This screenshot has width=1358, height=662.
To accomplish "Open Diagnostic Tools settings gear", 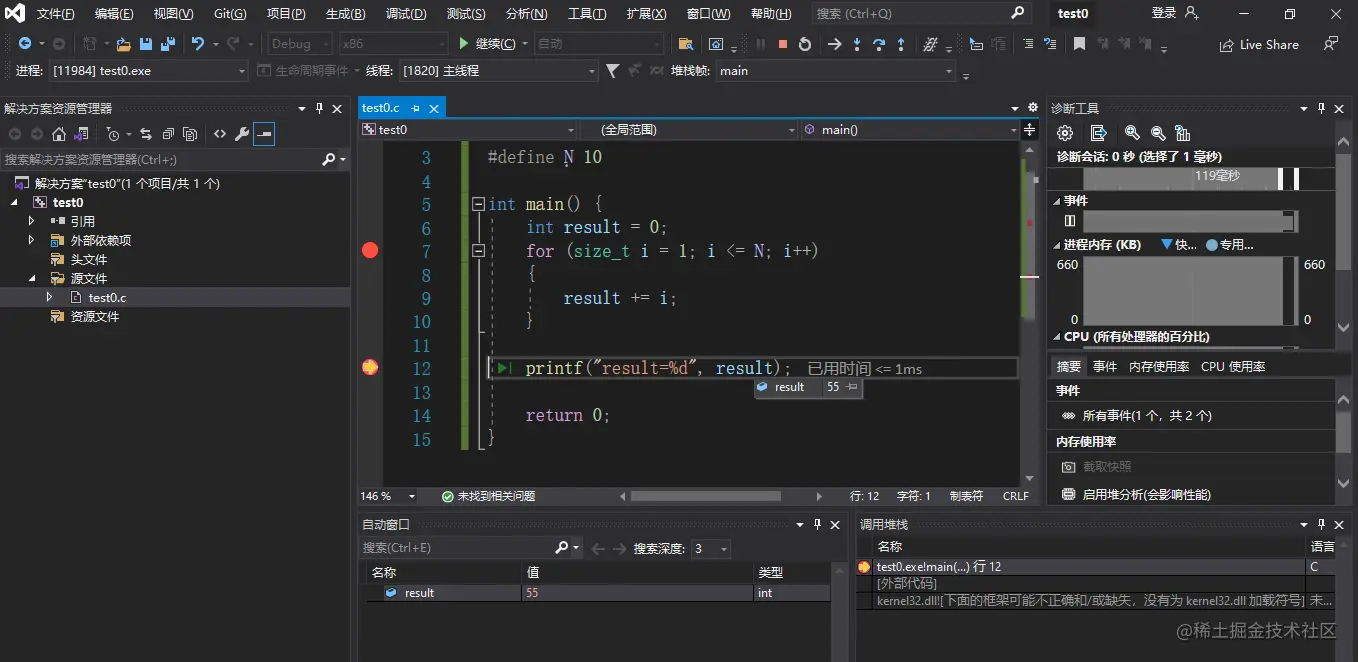I will [1065, 133].
